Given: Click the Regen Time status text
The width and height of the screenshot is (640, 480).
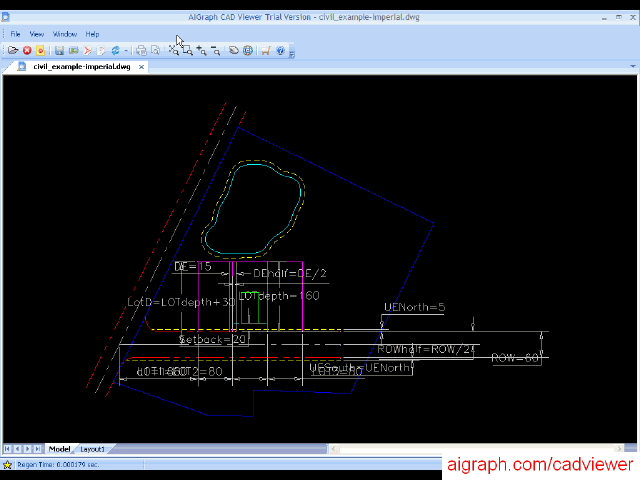Looking at the screenshot, I should [x=58, y=464].
